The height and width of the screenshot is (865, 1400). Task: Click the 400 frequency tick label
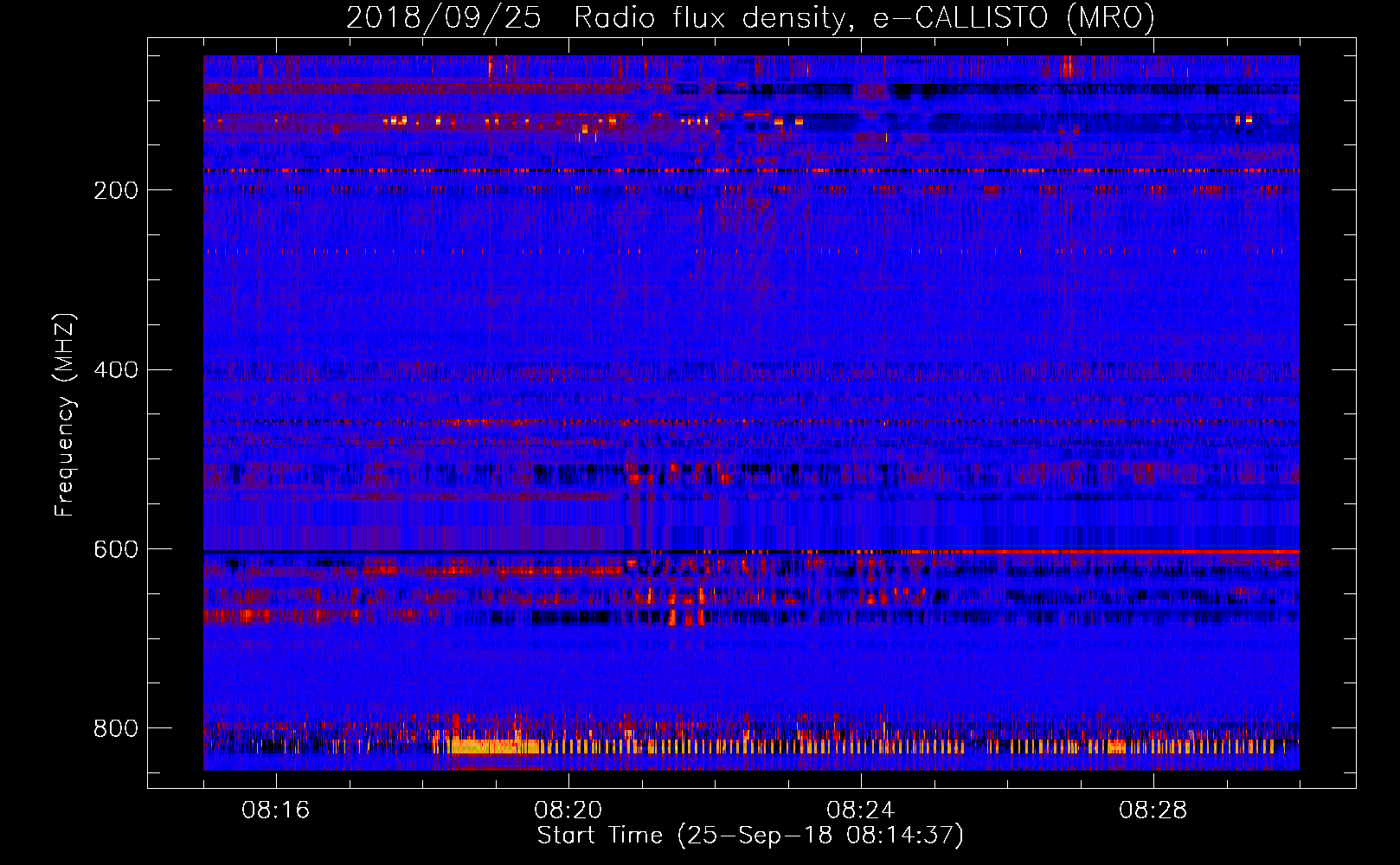tap(116, 370)
